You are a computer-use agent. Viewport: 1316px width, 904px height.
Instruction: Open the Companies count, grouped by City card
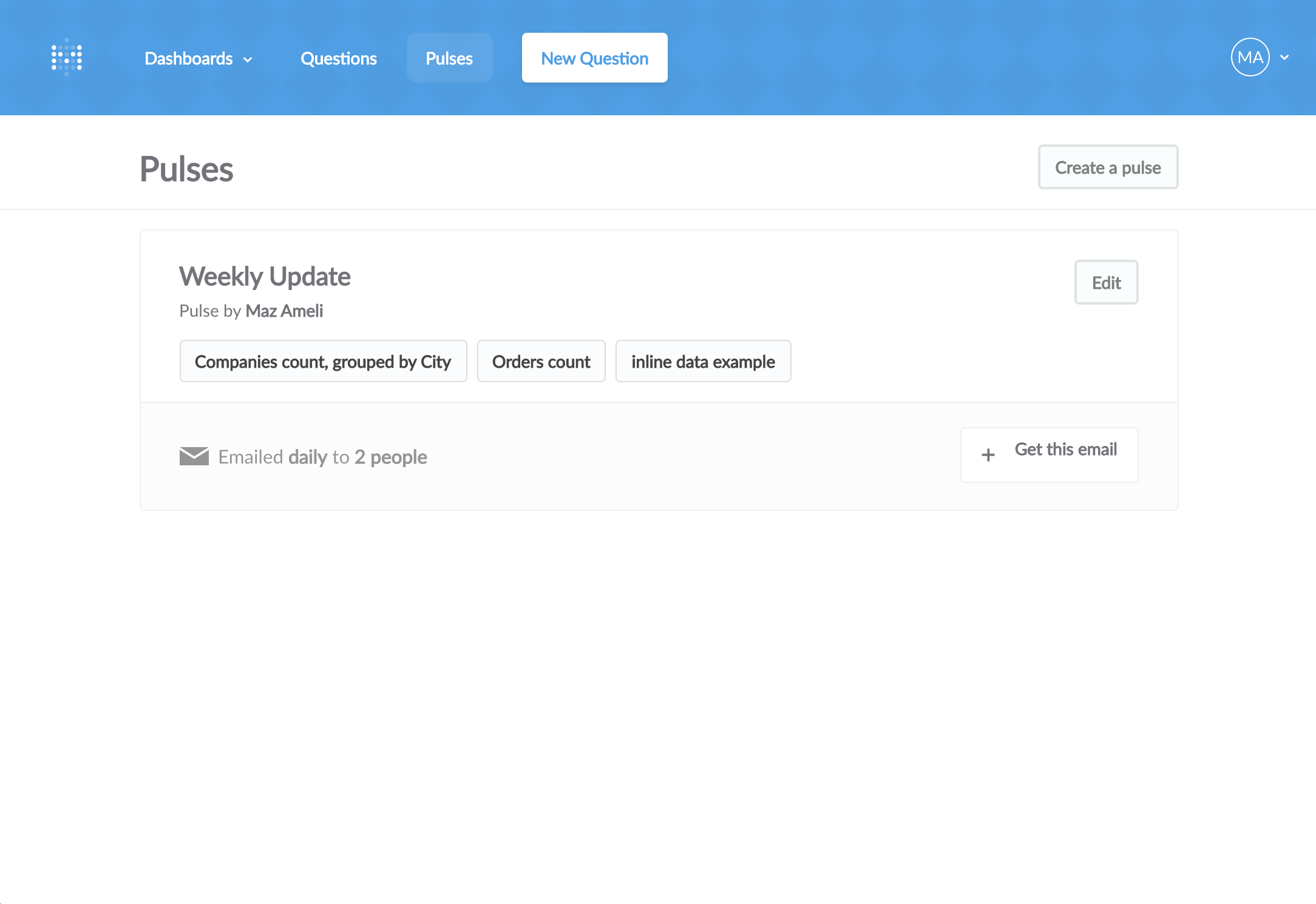pos(323,361)
